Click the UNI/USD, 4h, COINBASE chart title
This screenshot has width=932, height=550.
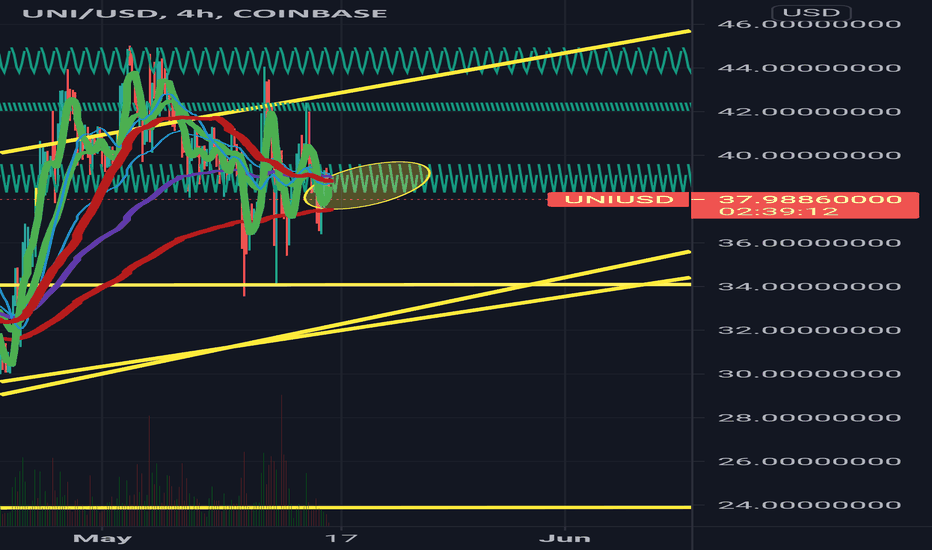[x=204, y=12]
